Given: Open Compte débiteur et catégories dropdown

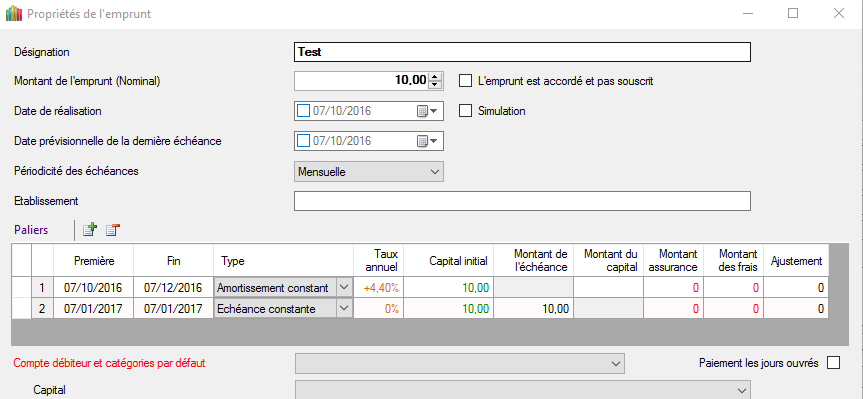Looking at the screenshot, I should [460, 363].
